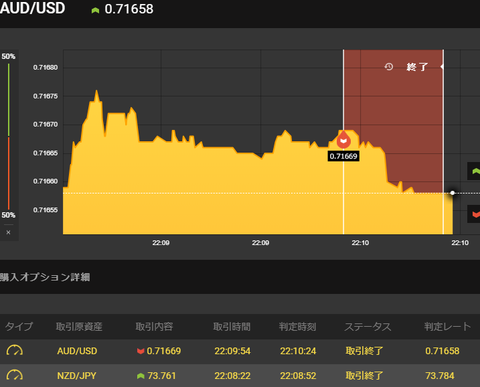Image resolution: width=480 pixels, height=387 pixels.
Task: Click the green up (High) arrow button
Action: tap(475, 171)
